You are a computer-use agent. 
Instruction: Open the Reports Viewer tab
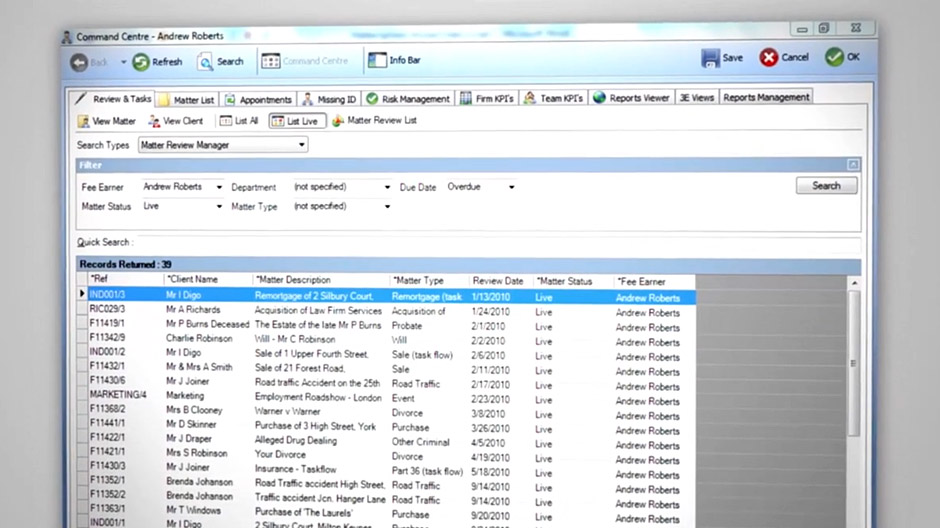[631, 98]
